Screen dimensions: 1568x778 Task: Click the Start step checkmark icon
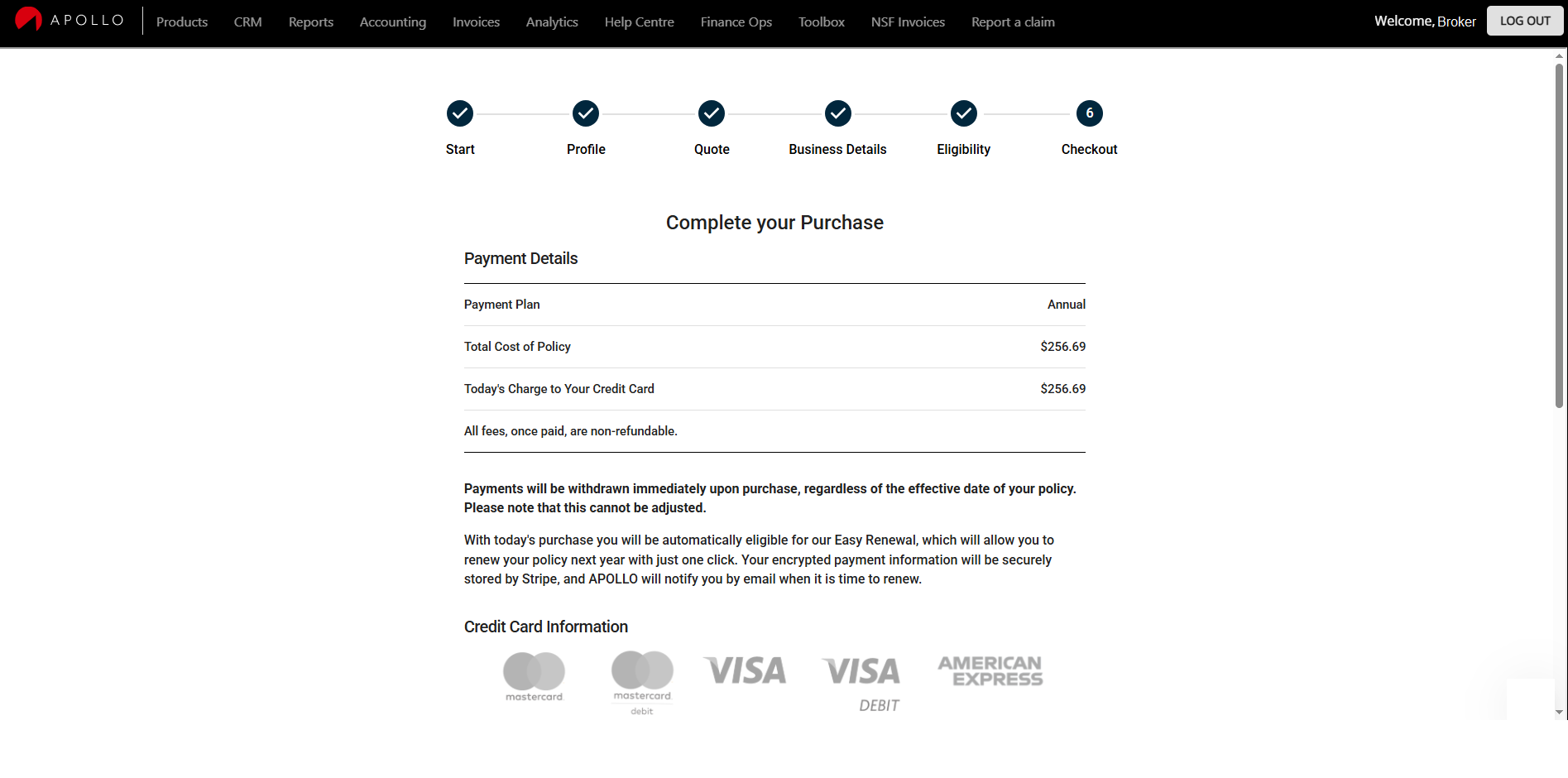click(x=460, y=113)
